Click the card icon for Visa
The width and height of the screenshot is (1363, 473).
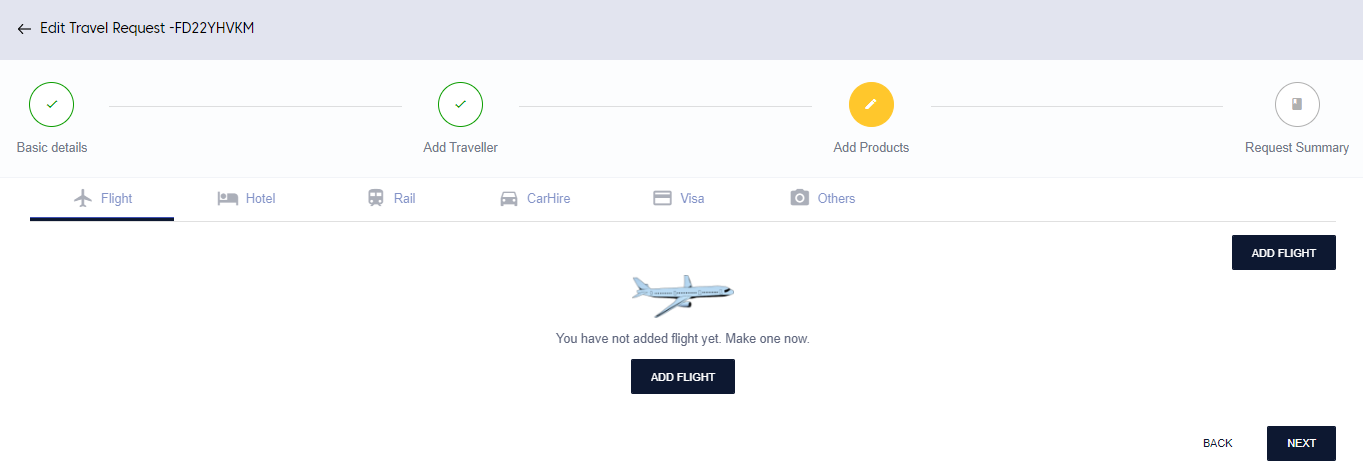click(662, 198)
